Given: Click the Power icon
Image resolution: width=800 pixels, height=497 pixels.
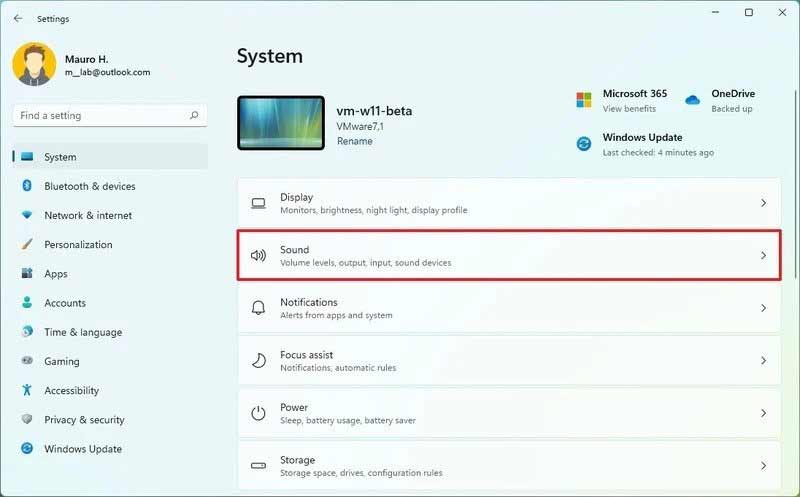Looking at the screenshot, I should 259,413.
